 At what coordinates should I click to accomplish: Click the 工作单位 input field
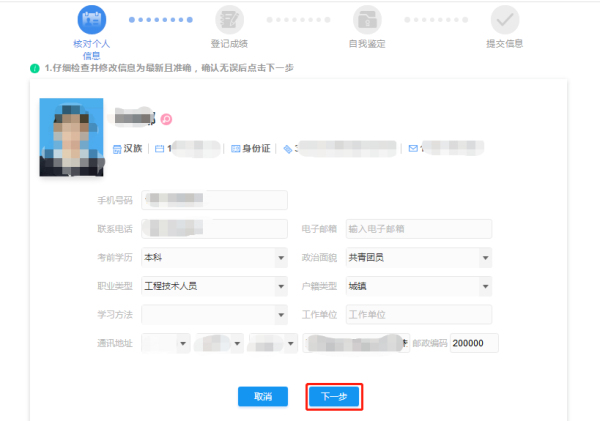(419, 315)
